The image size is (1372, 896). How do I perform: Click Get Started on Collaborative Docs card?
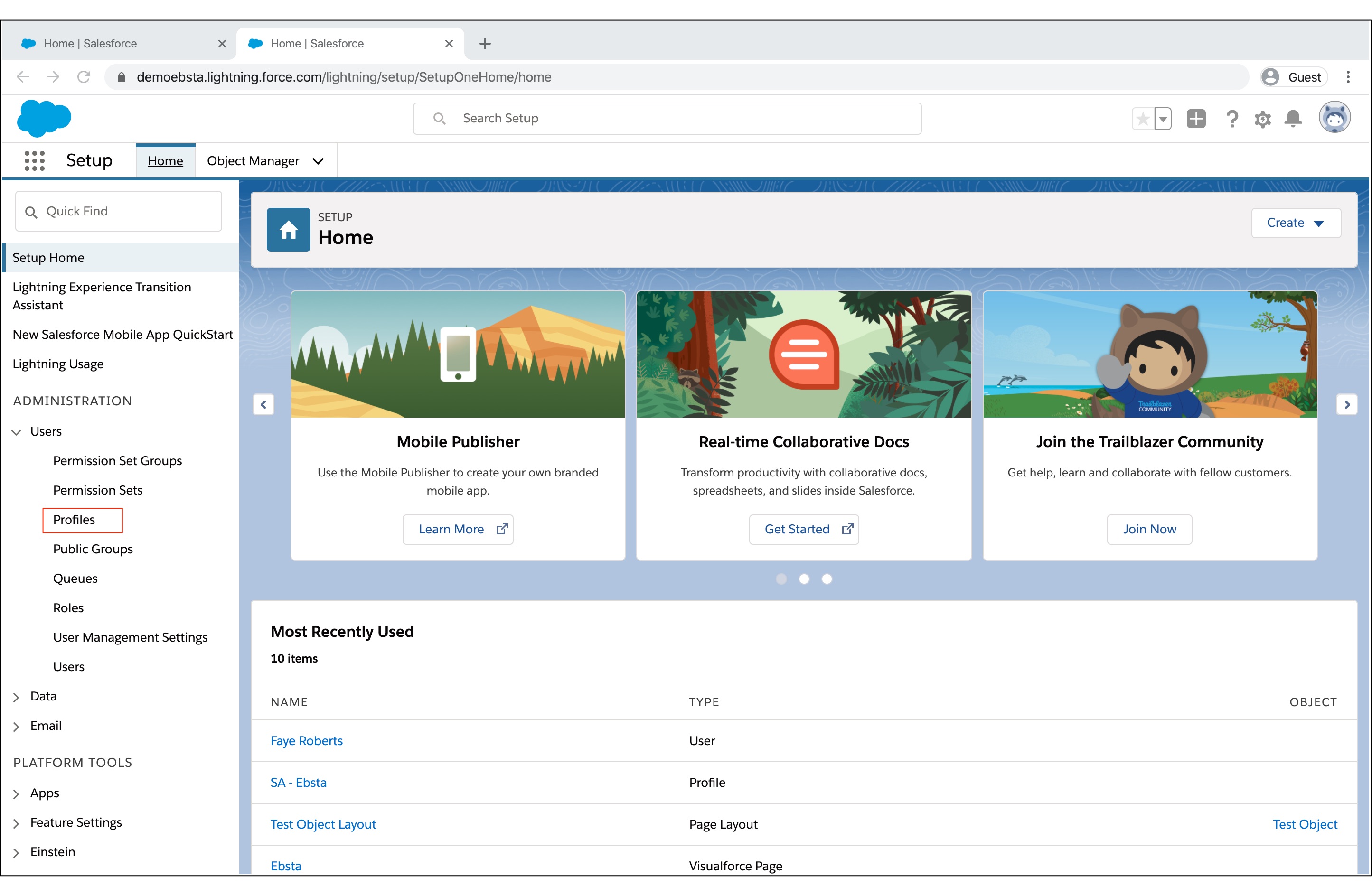804,530
